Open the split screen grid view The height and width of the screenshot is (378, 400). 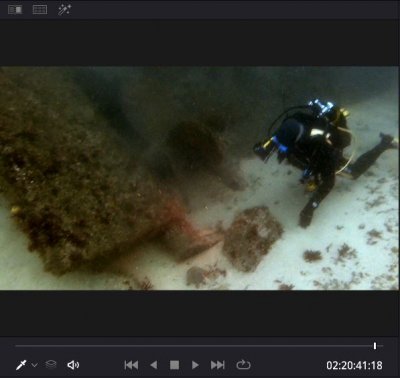[x=40, y=10]
